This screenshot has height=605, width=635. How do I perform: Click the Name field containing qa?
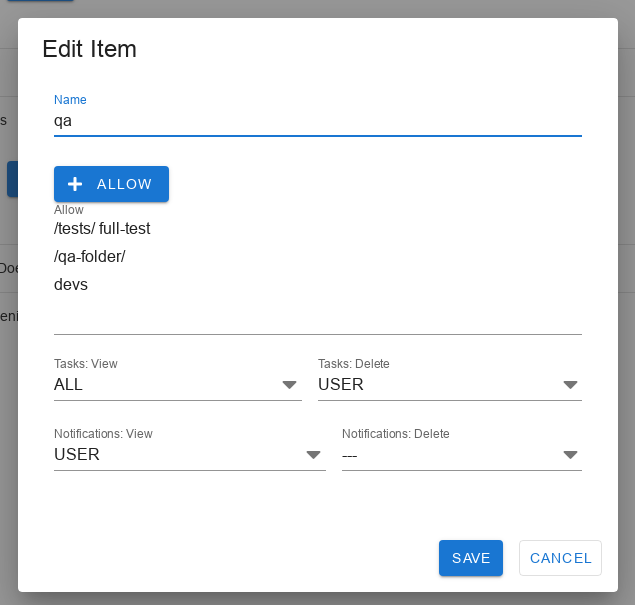pyautogui.click(x=317, y=121)
